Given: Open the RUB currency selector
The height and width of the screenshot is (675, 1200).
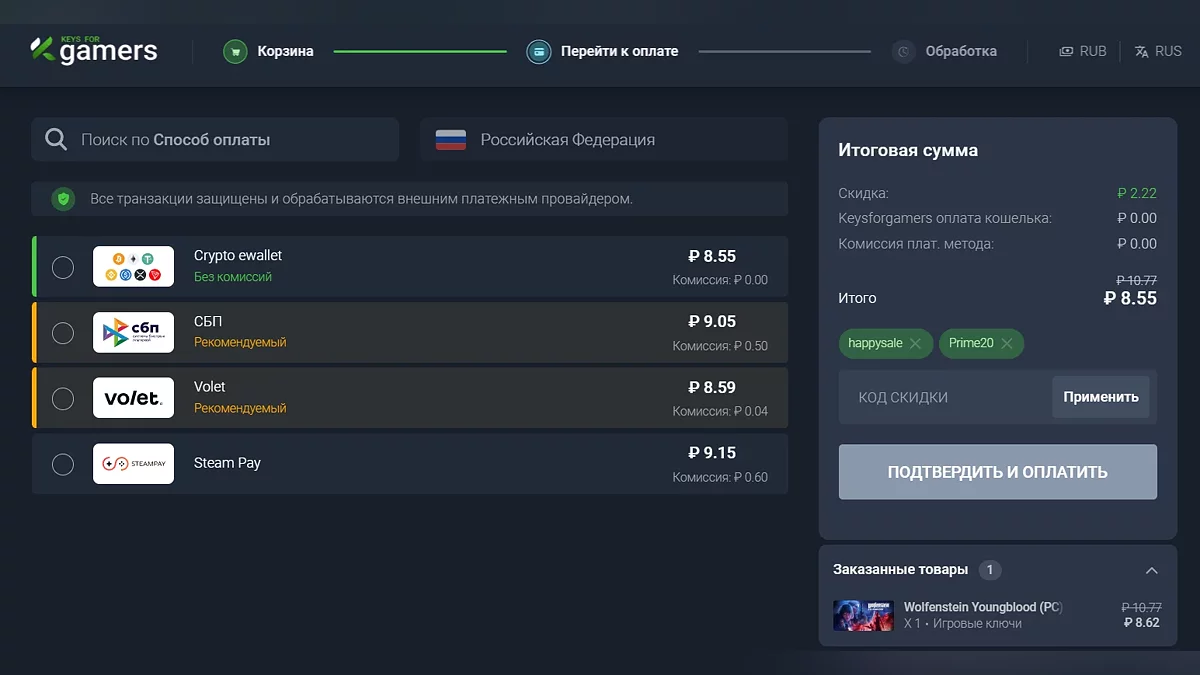Looking at the screenshot, I should click(1083, 51).
